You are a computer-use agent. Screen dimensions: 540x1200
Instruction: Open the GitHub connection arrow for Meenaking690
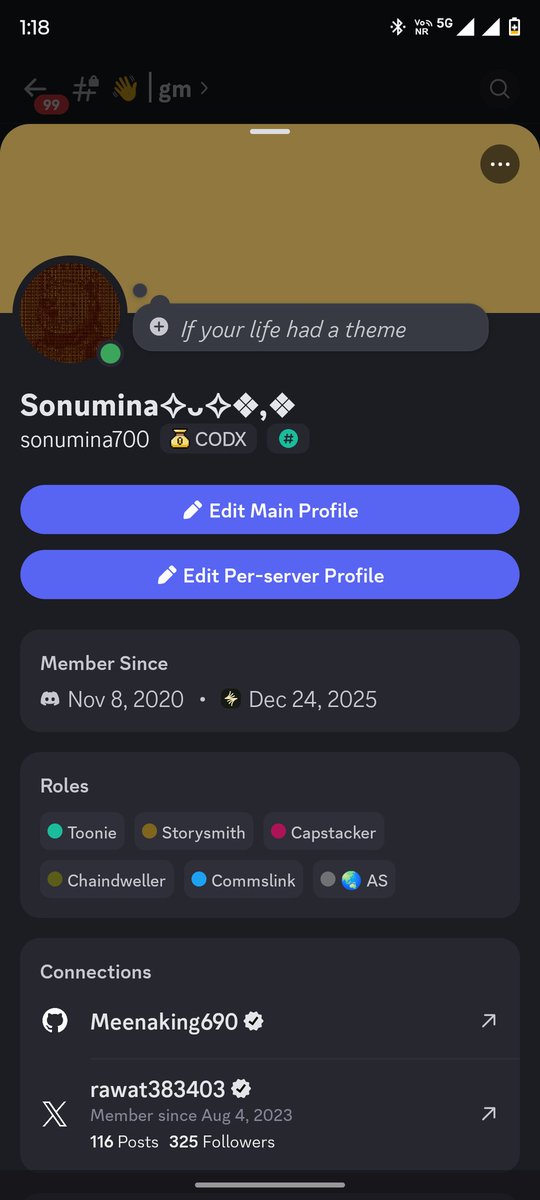488,1021
